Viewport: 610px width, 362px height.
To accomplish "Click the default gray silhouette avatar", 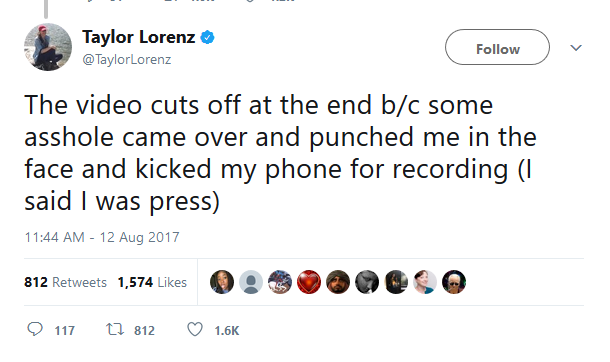I will tap(251, 282).
